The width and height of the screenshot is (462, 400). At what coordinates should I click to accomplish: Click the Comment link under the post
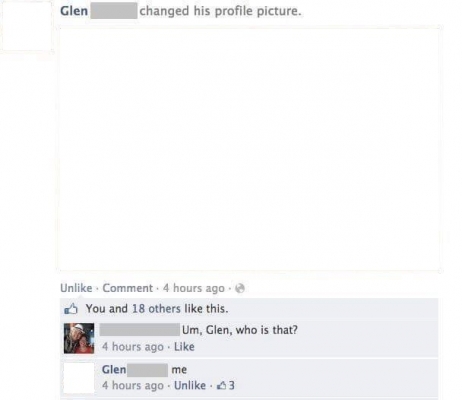tap(127, 288)
